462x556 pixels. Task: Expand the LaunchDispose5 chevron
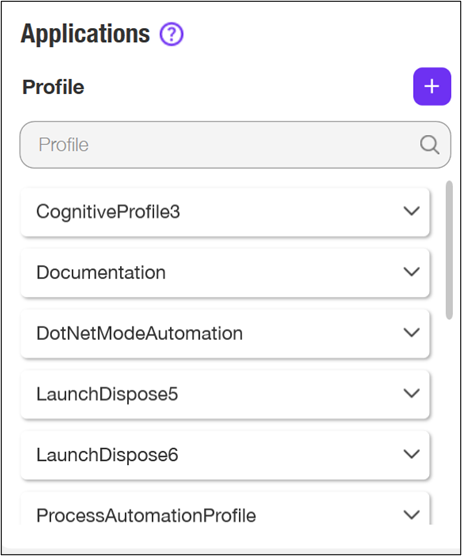411,393
